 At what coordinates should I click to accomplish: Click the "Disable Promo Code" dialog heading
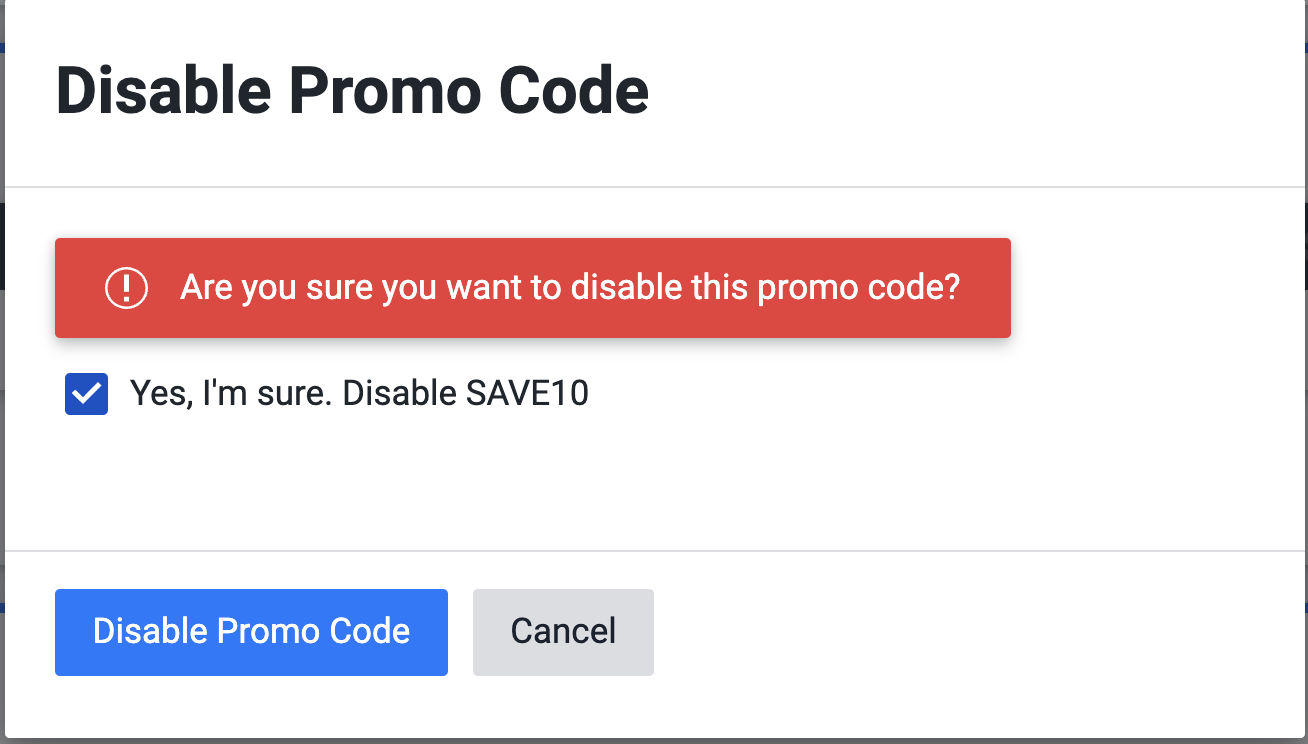click(352, 91)
